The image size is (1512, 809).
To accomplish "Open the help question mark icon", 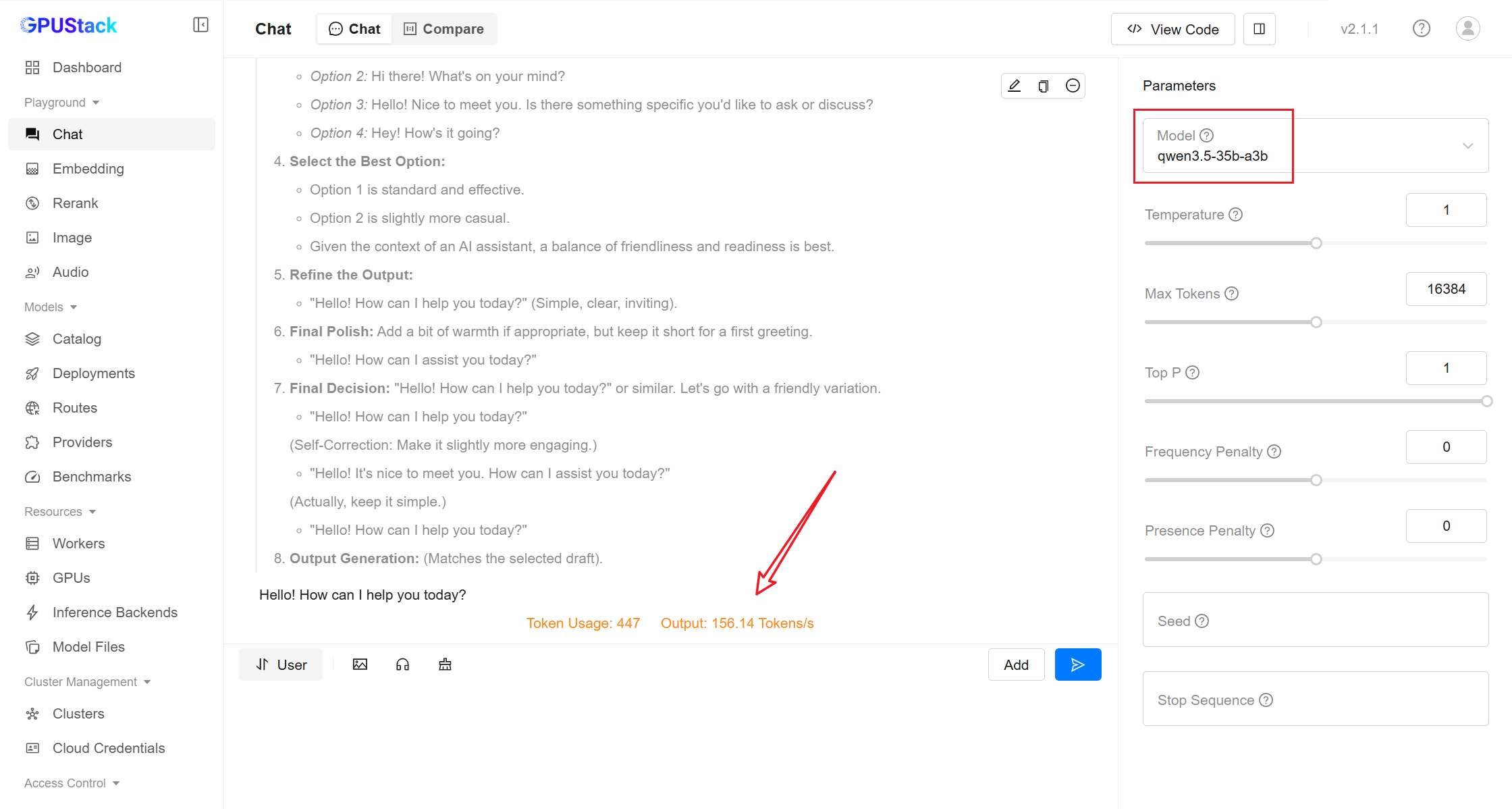I will point(1421,28).
